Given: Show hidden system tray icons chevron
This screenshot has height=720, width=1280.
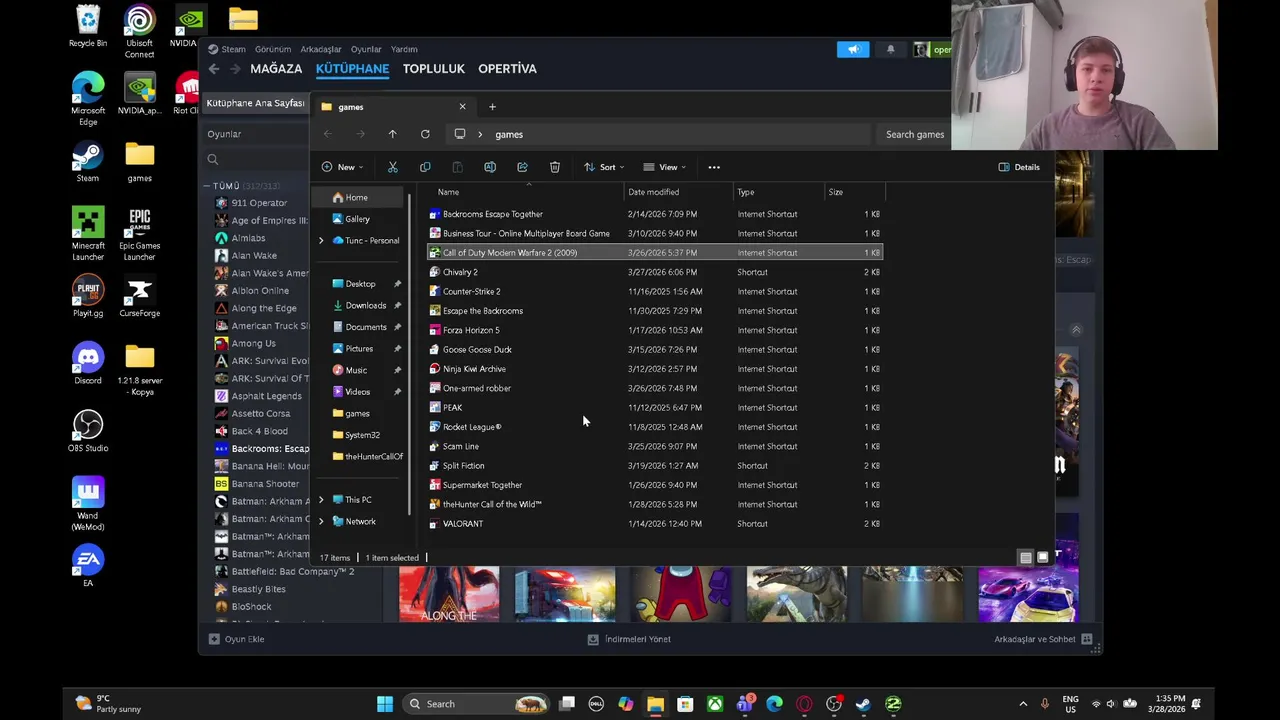Looking at the screenshot, I should [1023, 704].
